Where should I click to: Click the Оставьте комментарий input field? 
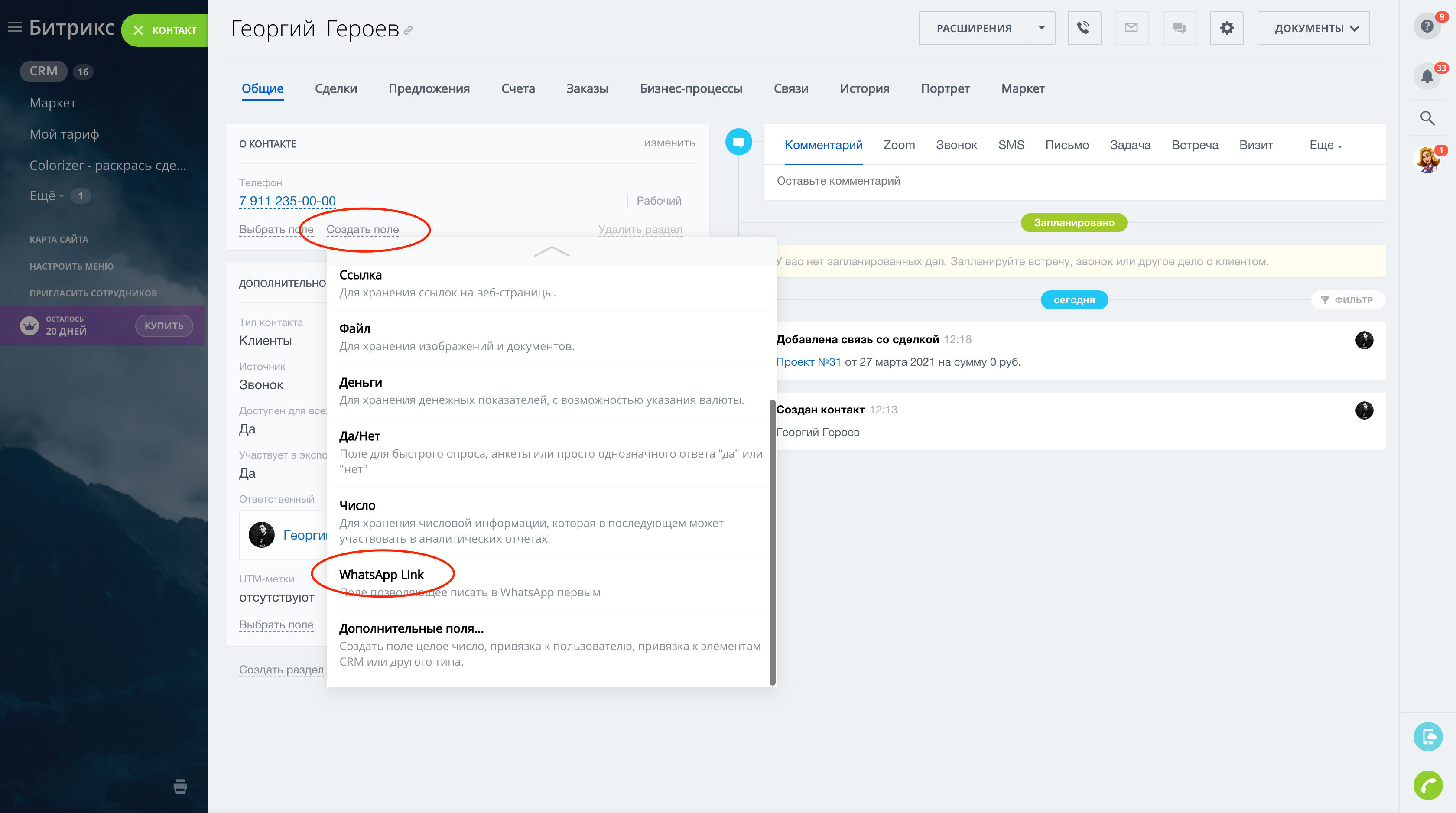tap(1074, 181)
